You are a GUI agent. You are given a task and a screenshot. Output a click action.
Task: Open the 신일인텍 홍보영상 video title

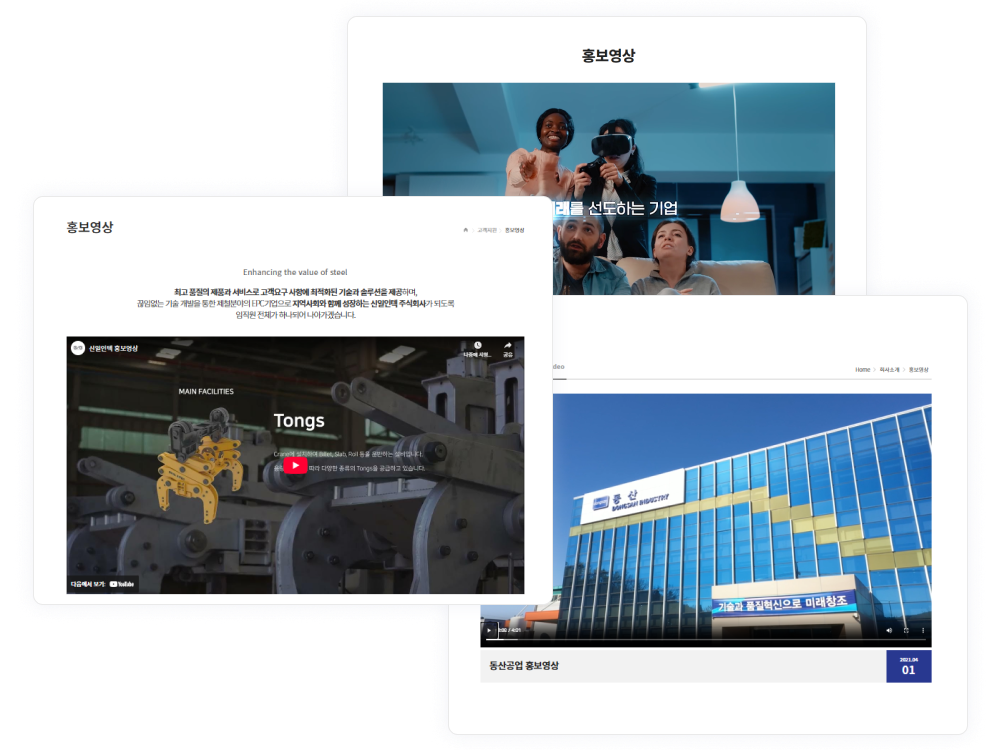click(x=113, y=348)
